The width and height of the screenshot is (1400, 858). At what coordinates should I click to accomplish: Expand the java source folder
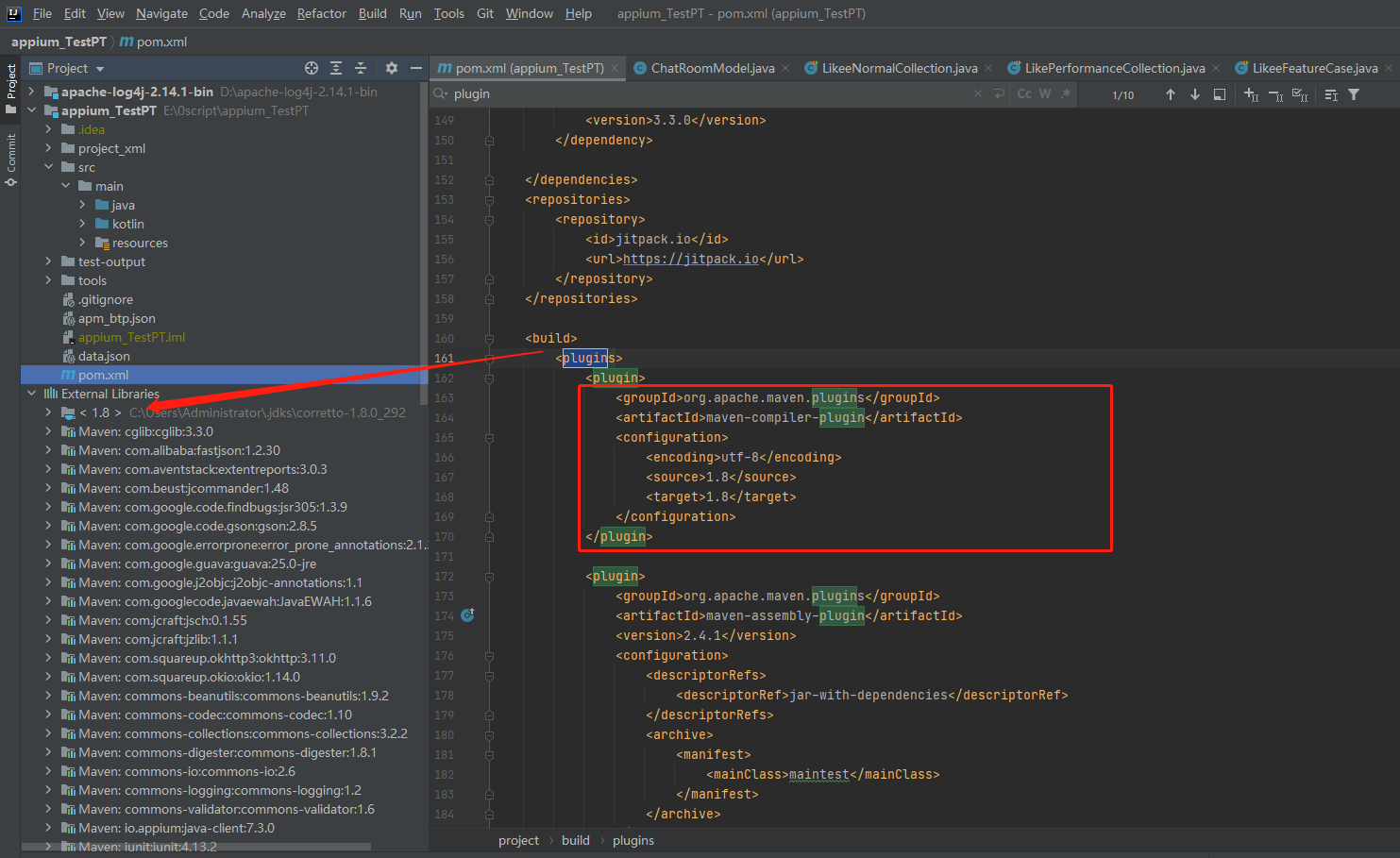point(82,205)
